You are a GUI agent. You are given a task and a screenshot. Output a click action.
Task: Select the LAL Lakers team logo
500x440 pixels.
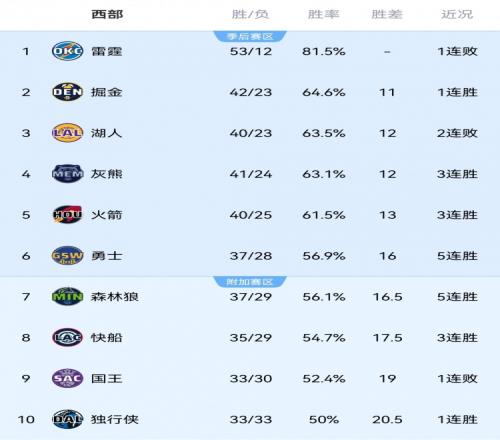[x=67, y=133]
